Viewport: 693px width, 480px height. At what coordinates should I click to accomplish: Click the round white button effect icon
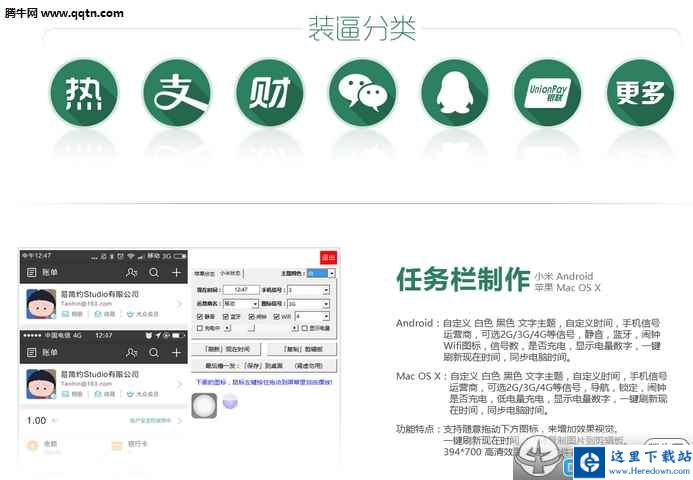204,405
